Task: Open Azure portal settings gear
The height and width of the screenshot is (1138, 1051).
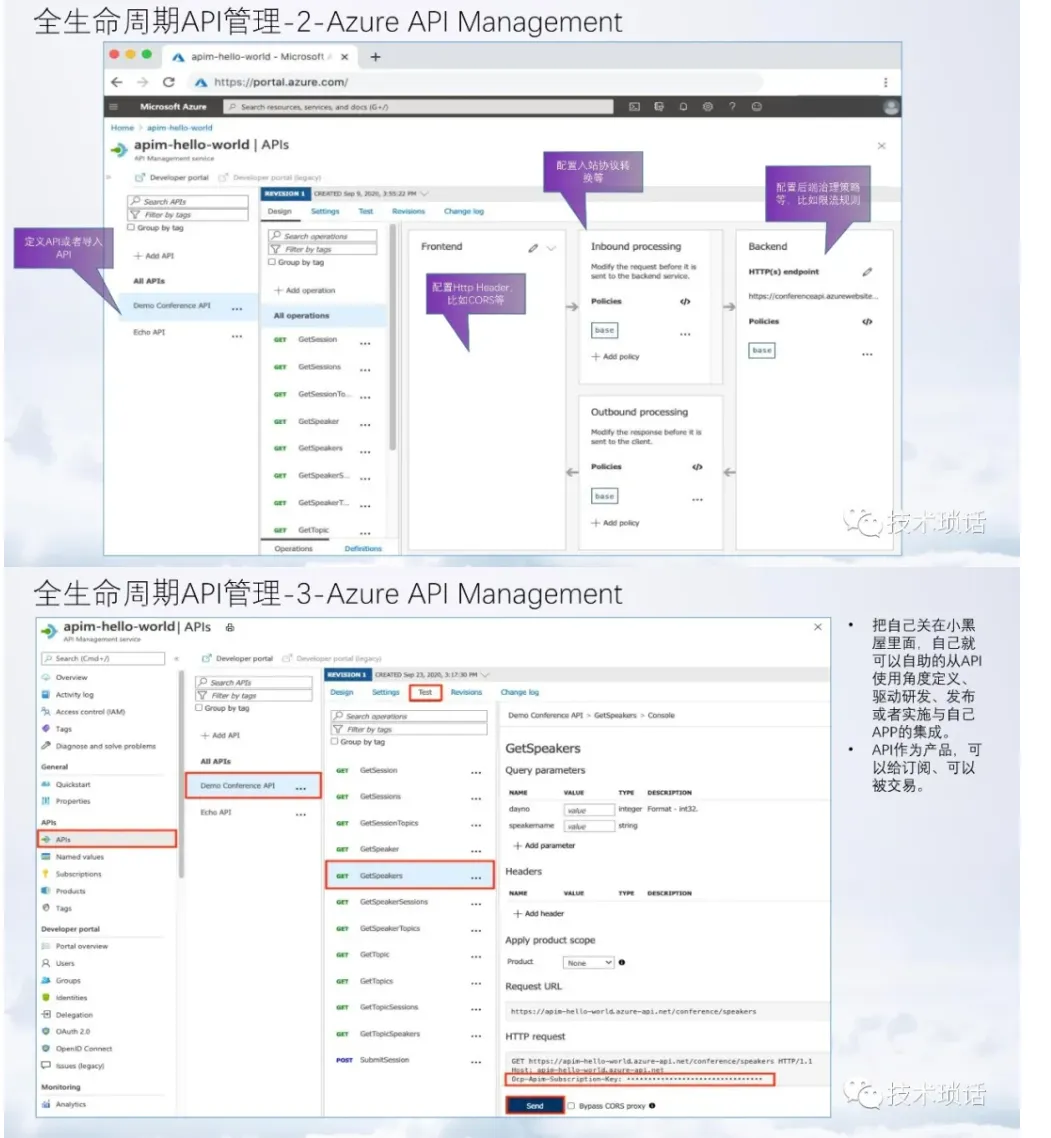Action: click(708, 107)
